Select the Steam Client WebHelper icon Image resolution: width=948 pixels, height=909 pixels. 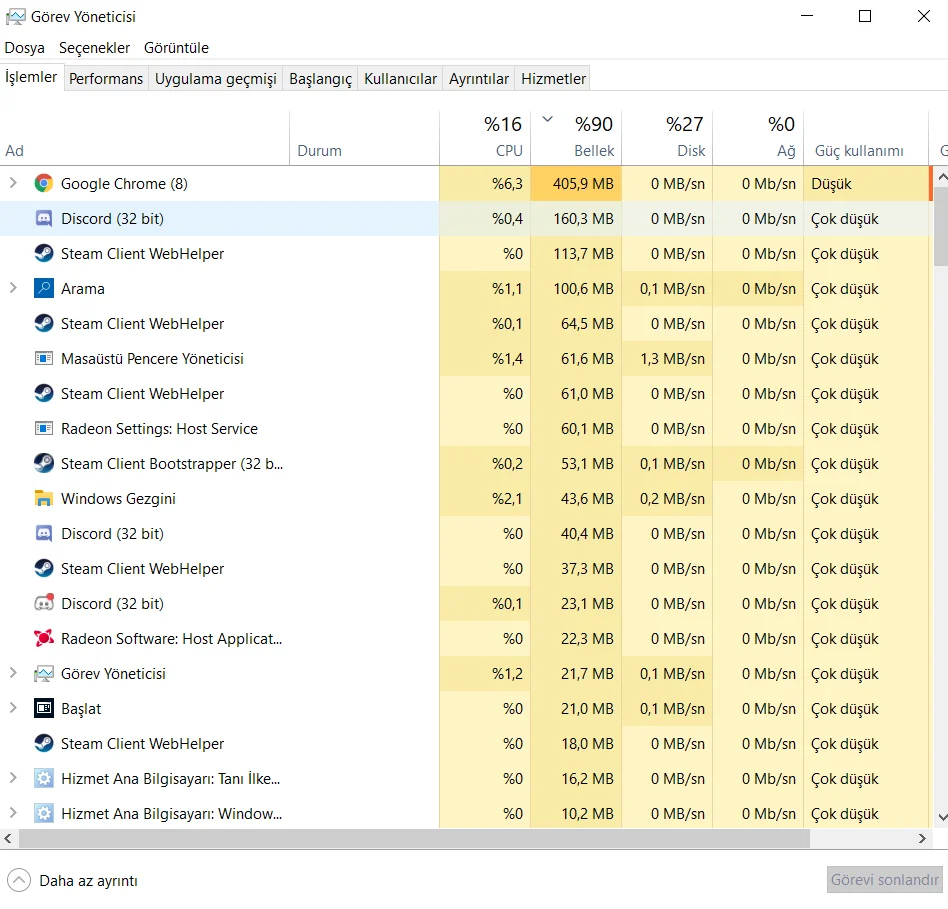tap(43, 253)
